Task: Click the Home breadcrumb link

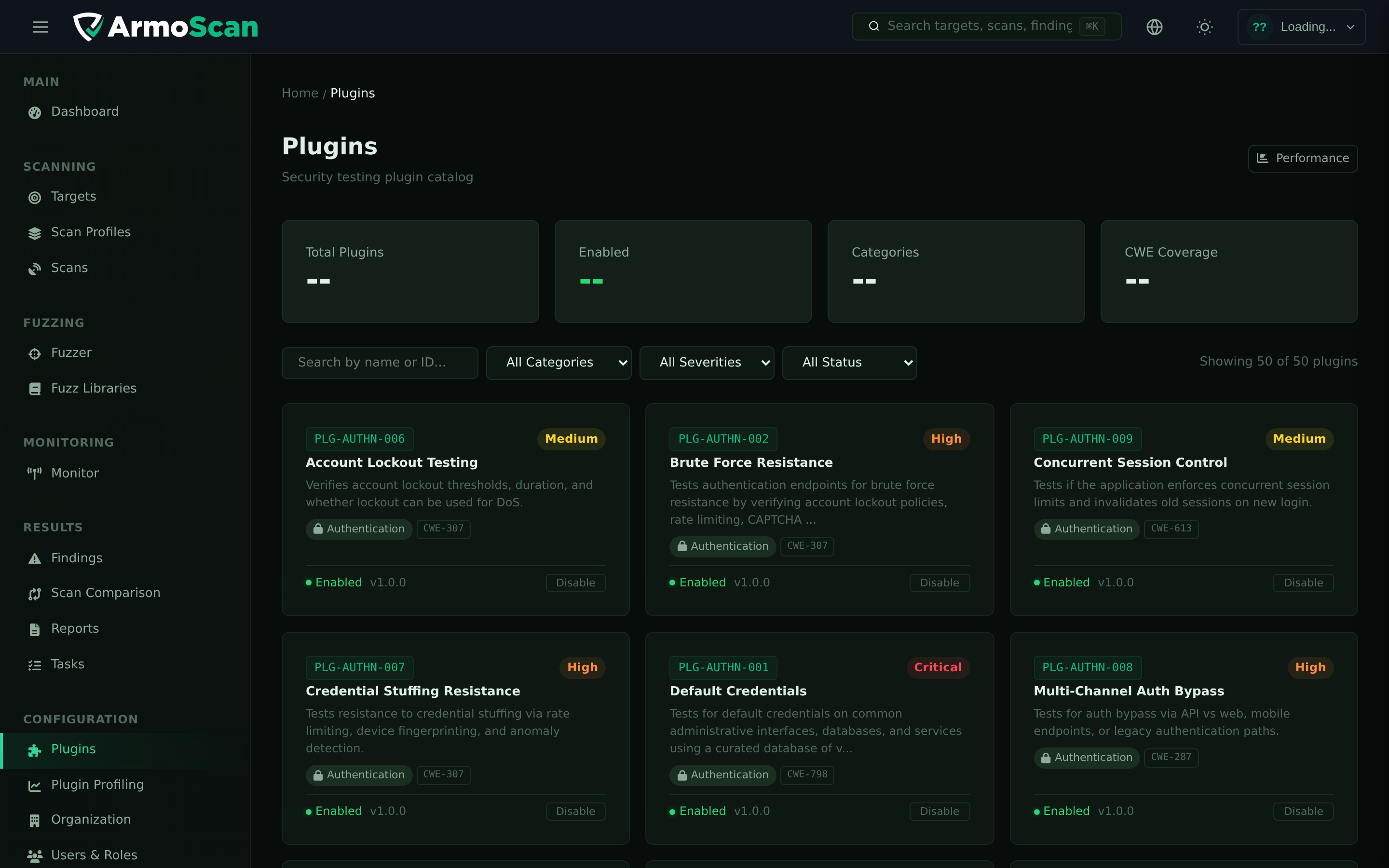Action: click(x=300, y=93)
